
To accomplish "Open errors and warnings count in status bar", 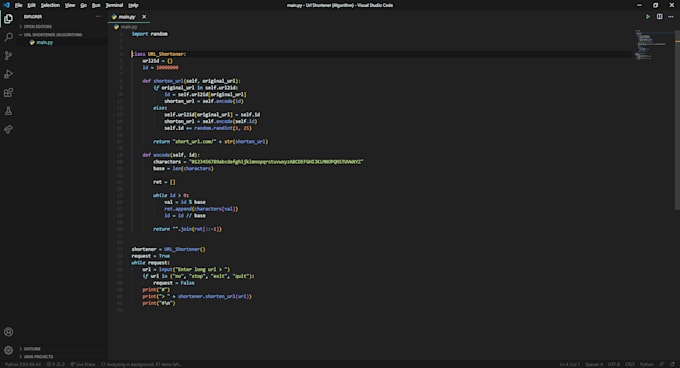I will pyautogui.click(x=56, y=364).
